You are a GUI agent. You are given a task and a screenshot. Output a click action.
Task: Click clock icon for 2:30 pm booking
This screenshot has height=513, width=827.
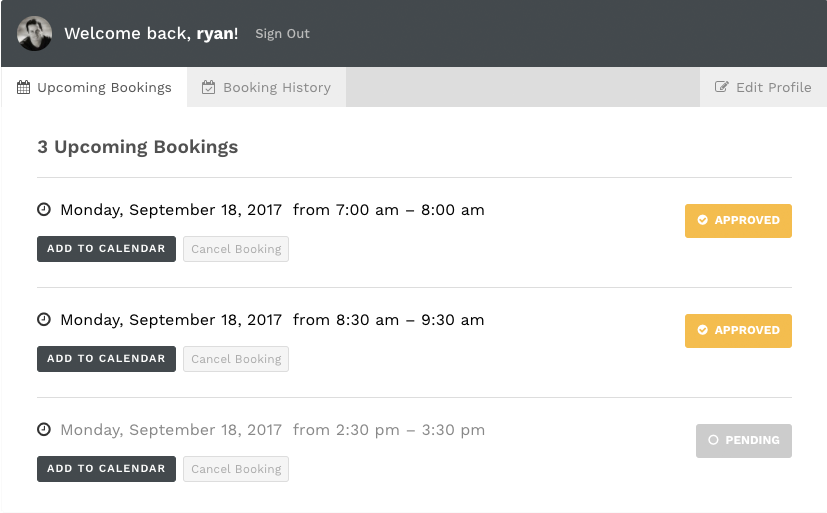tap(44, 430)
